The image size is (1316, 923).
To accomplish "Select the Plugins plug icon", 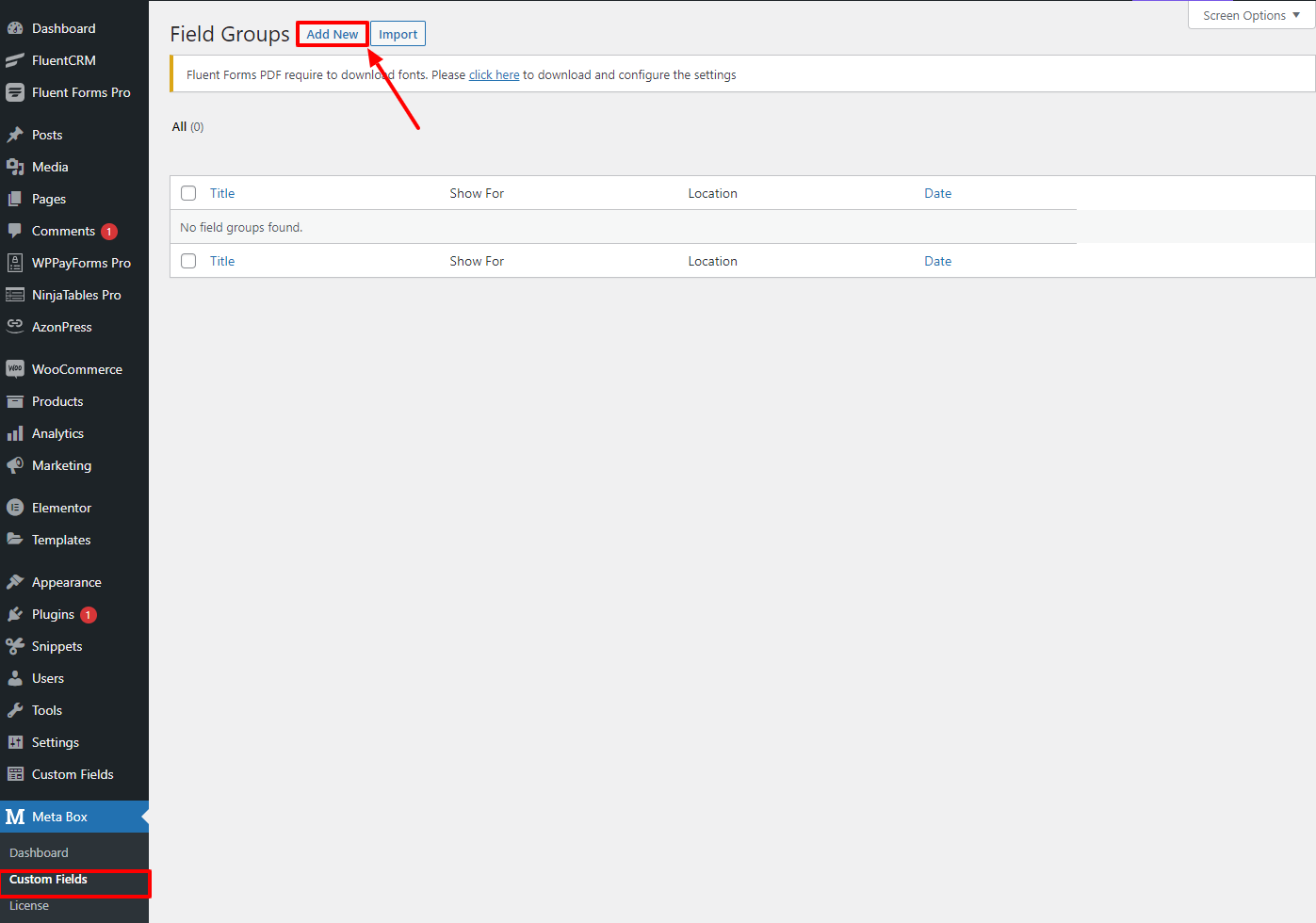I will [x=15, y=614].
